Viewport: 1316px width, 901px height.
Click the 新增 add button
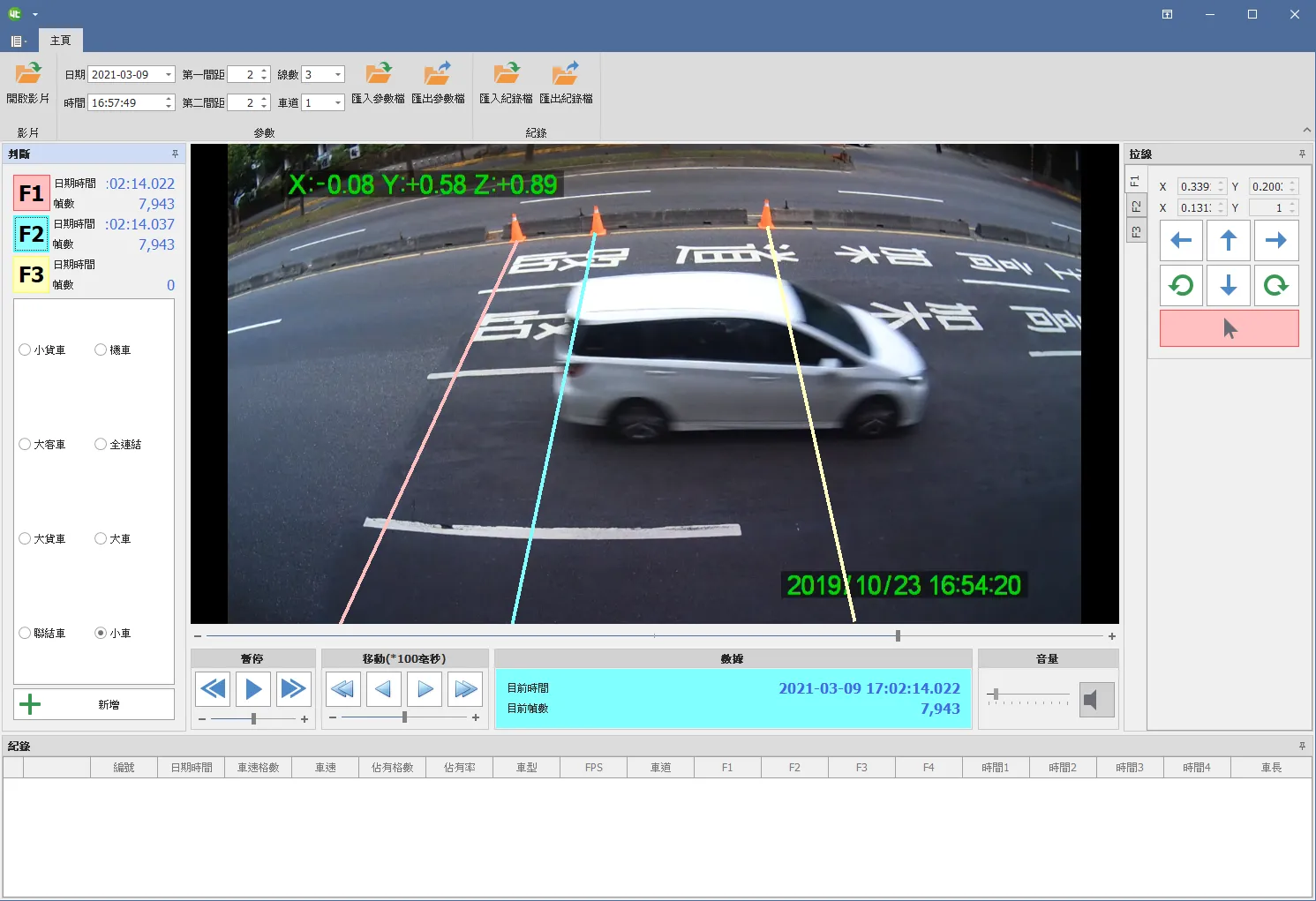click(x=94, y=704)
